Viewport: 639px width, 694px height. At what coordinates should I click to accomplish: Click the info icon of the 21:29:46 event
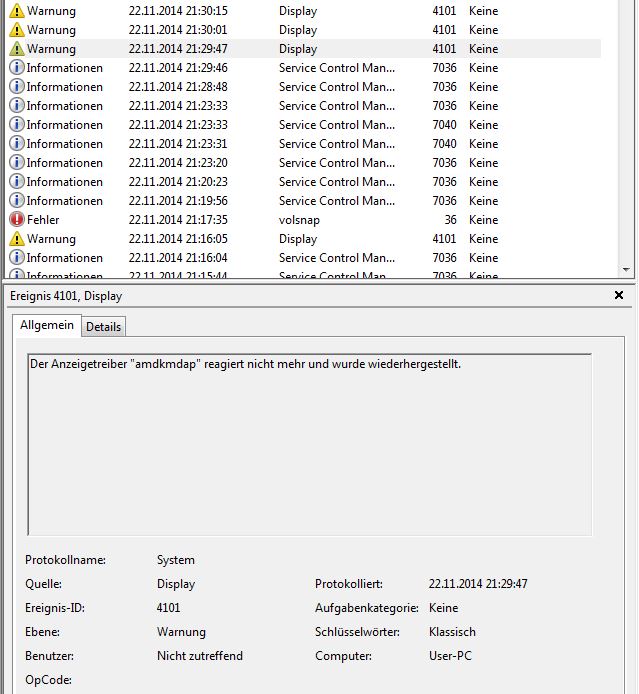point(17,68)
